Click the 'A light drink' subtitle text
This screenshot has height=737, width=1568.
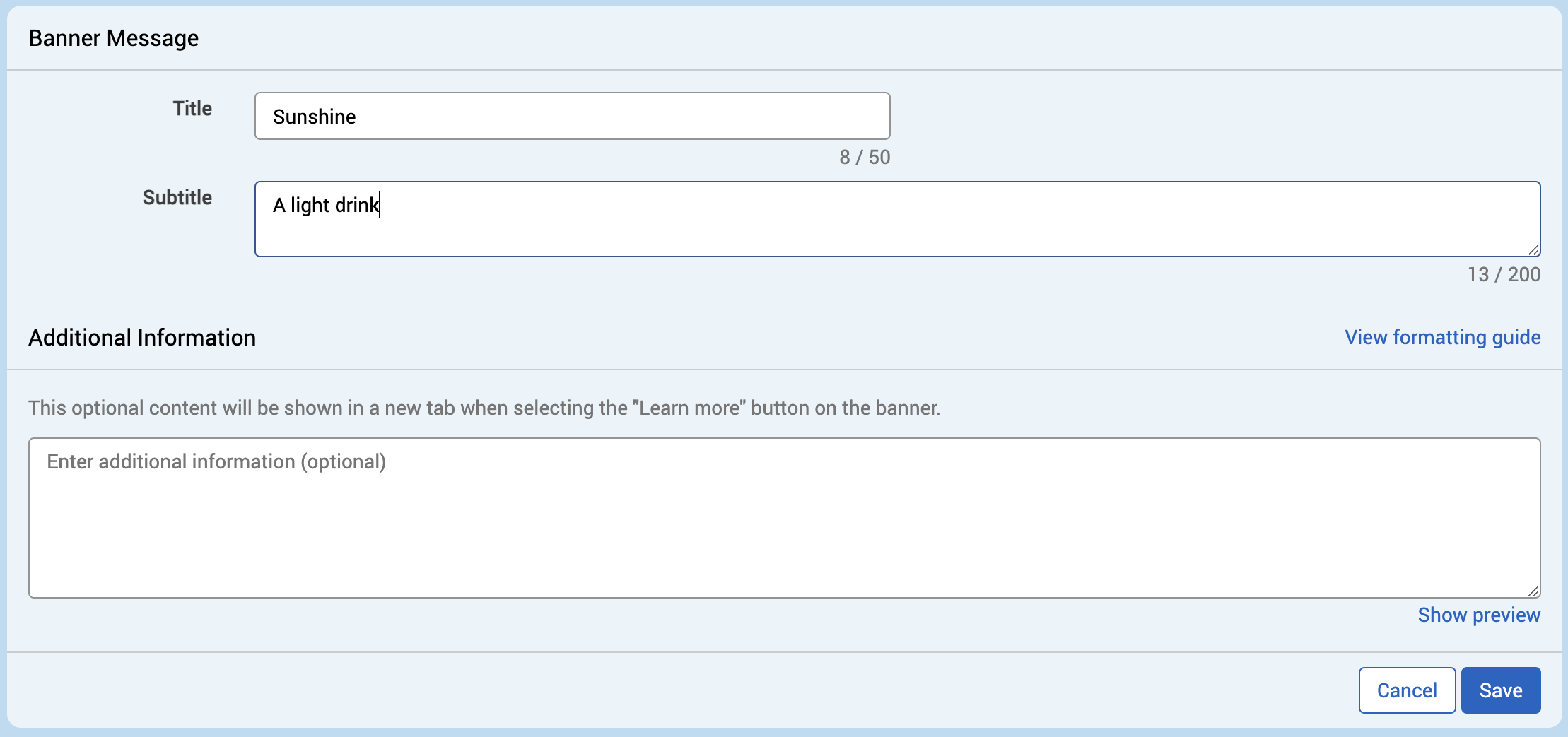[326, 205]
